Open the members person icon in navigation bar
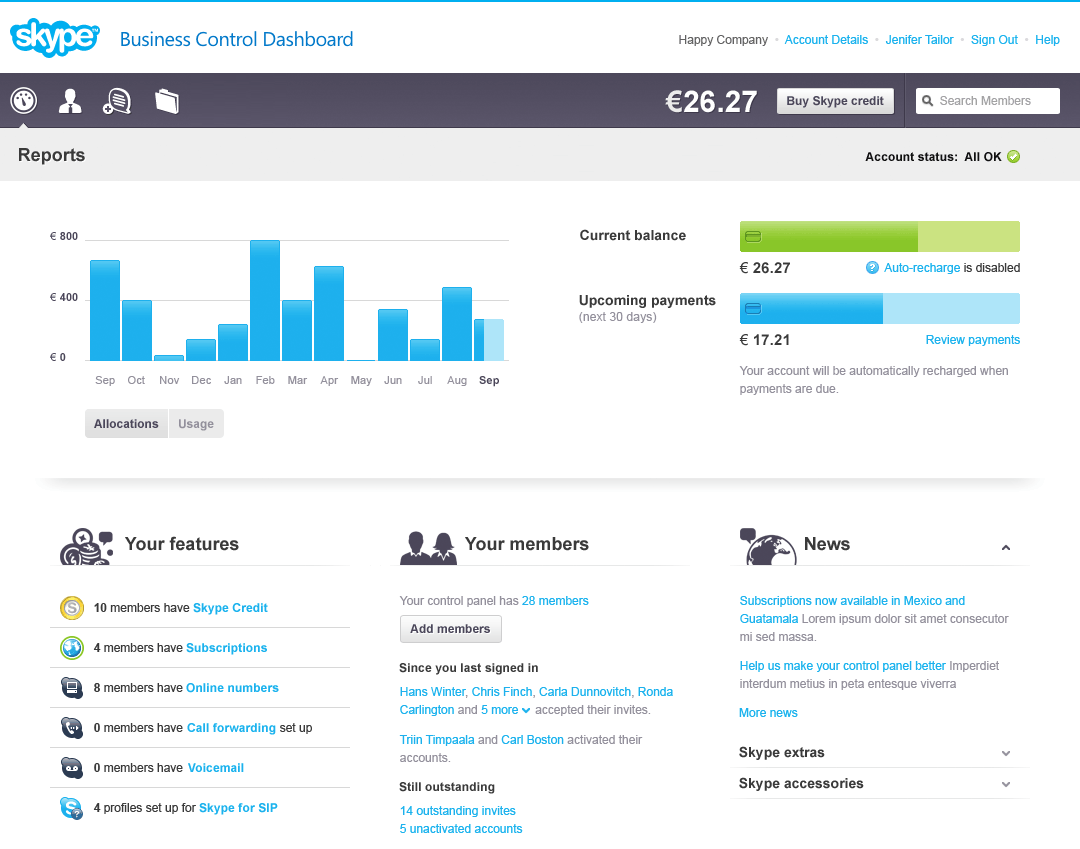This screenshot has height=849, width=1080. 70,100
